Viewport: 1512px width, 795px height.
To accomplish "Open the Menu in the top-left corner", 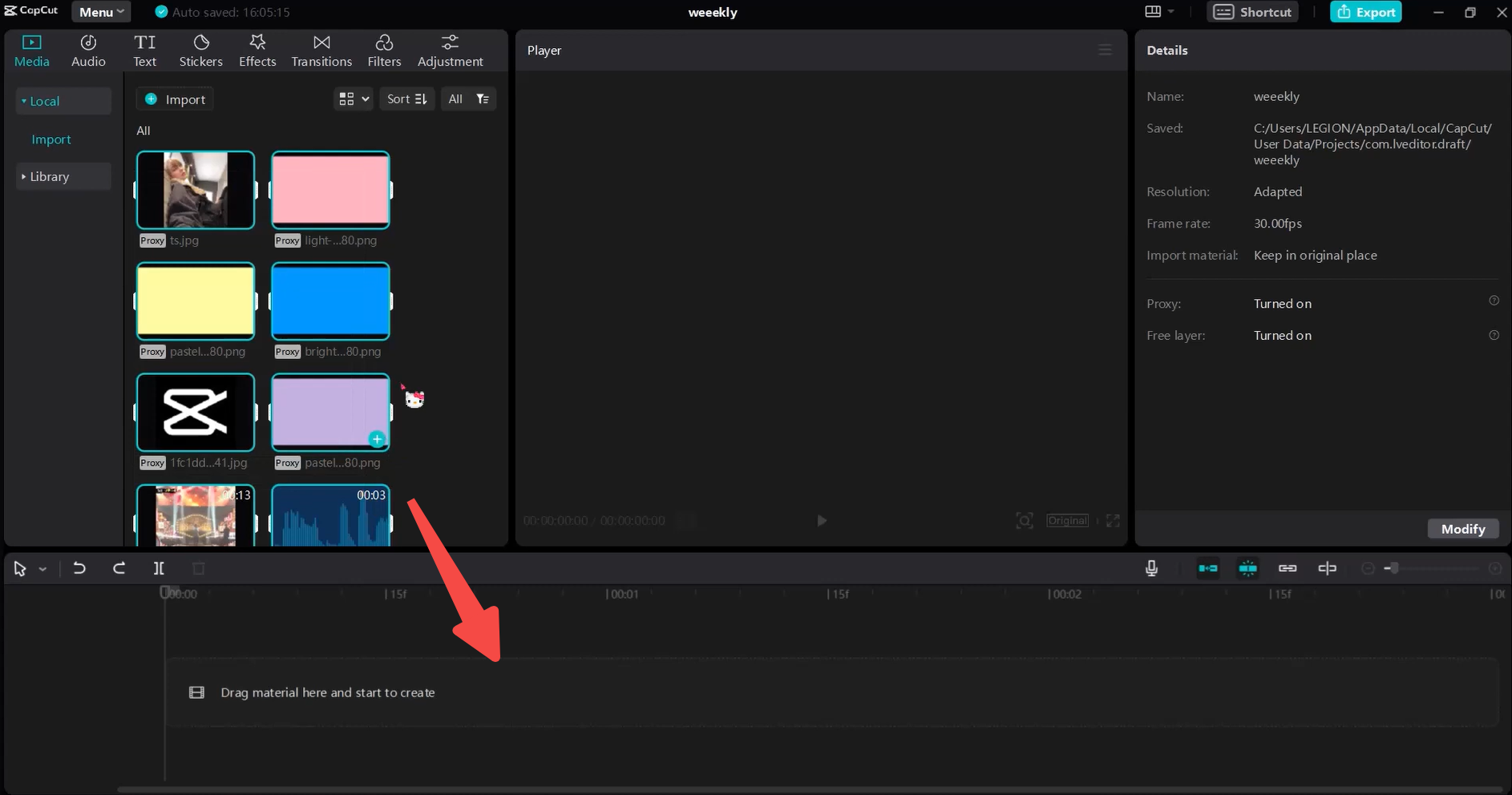I will tap(100, 11).
